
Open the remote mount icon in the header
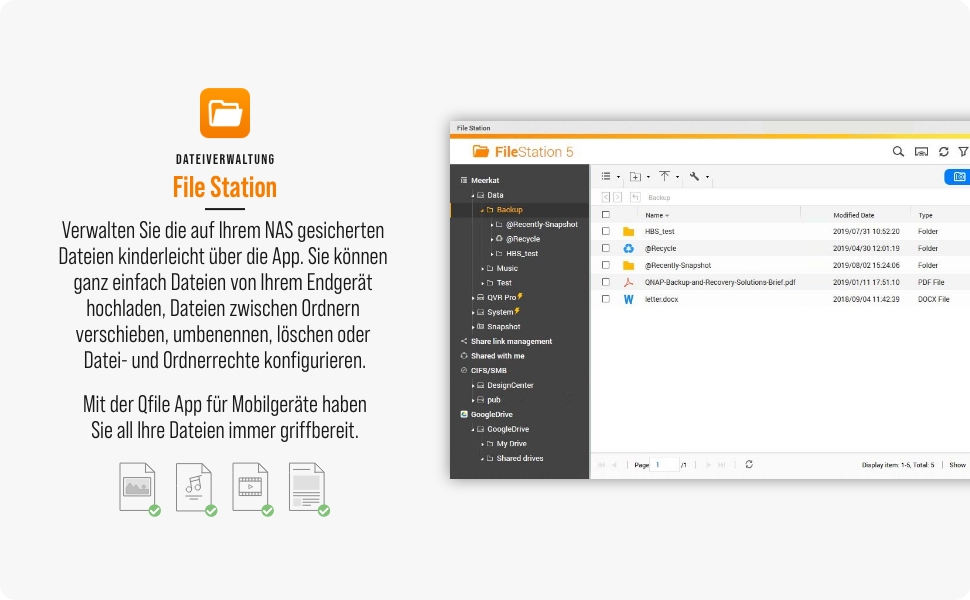point(921,152)
